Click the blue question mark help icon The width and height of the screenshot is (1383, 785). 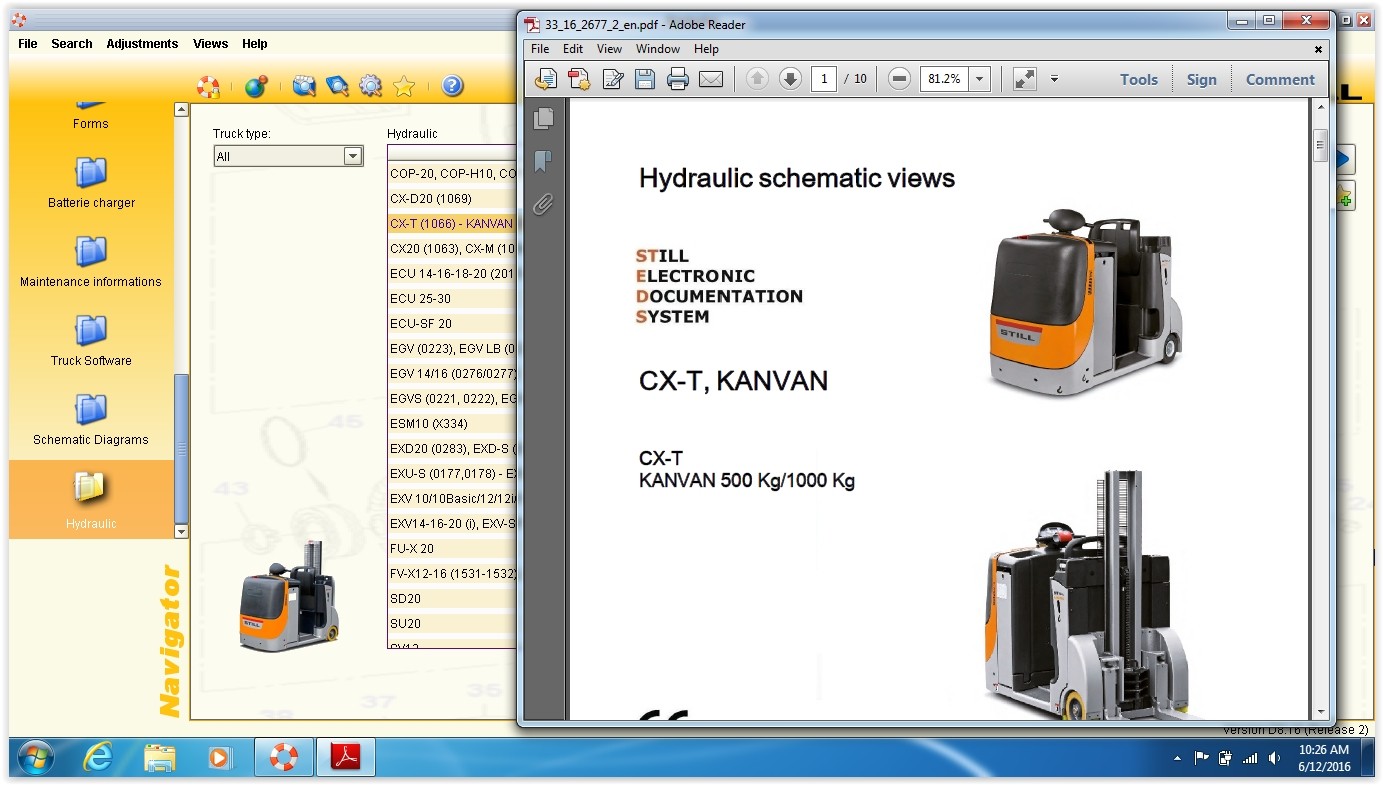(452, 87)
